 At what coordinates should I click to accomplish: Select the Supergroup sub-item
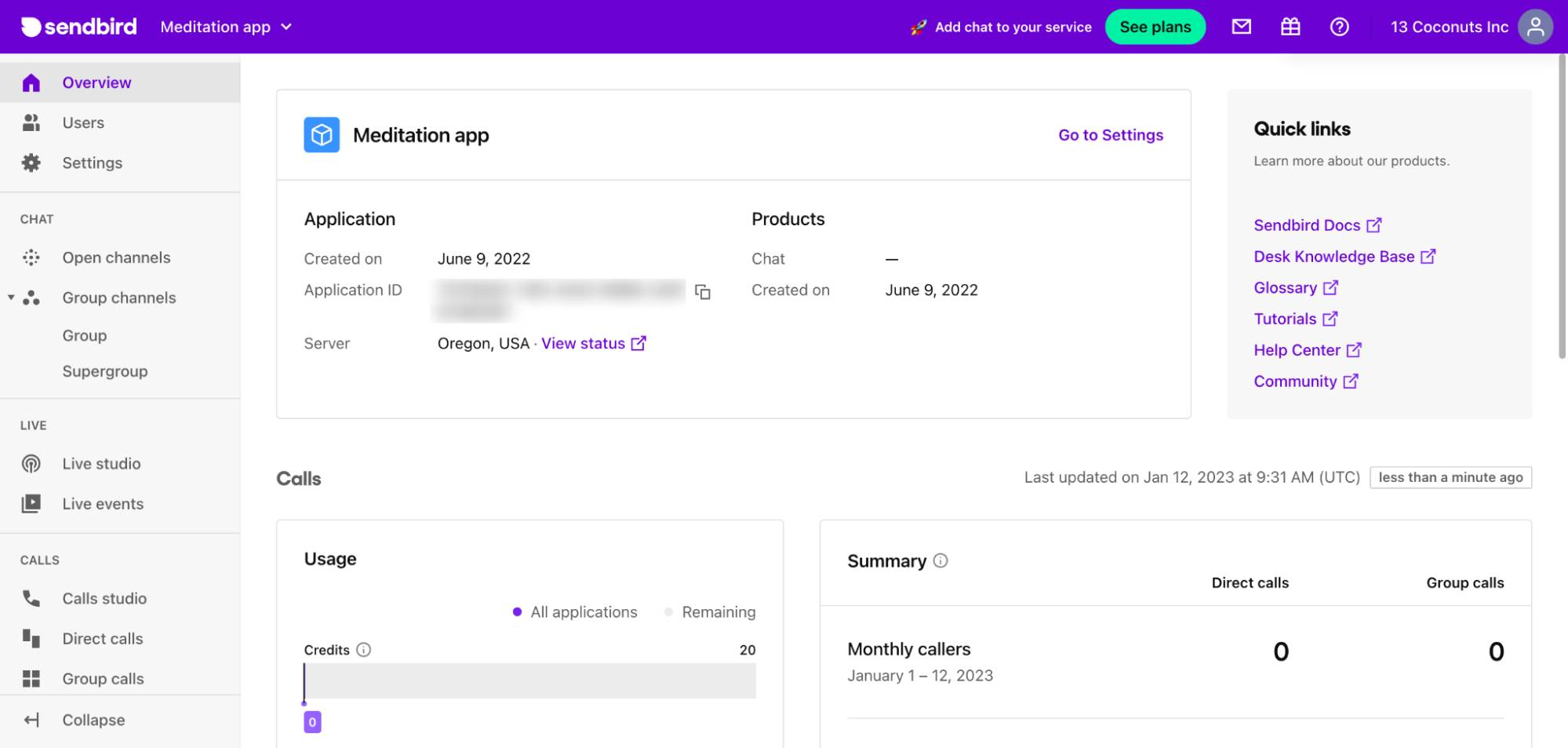coord(105,371)
